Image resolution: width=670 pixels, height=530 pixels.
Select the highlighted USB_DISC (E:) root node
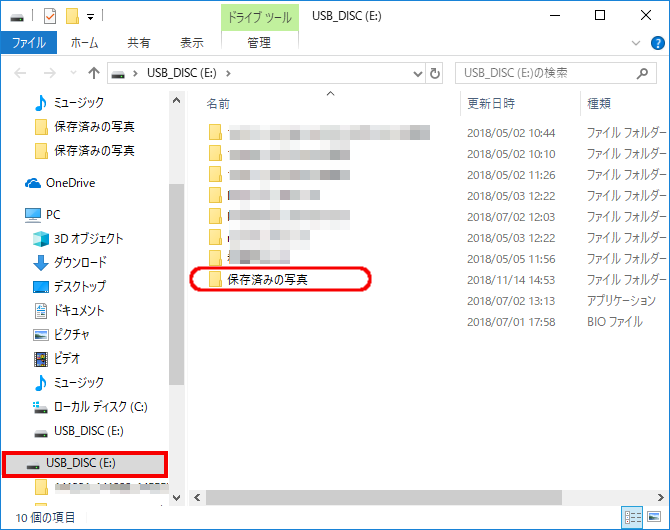(x=85, y=463)
